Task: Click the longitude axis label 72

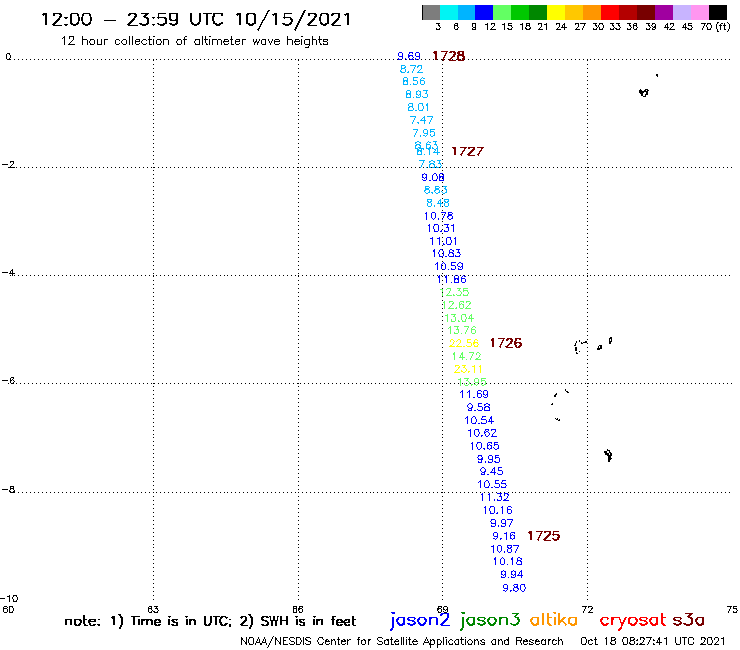Action: tap(587, 609)
